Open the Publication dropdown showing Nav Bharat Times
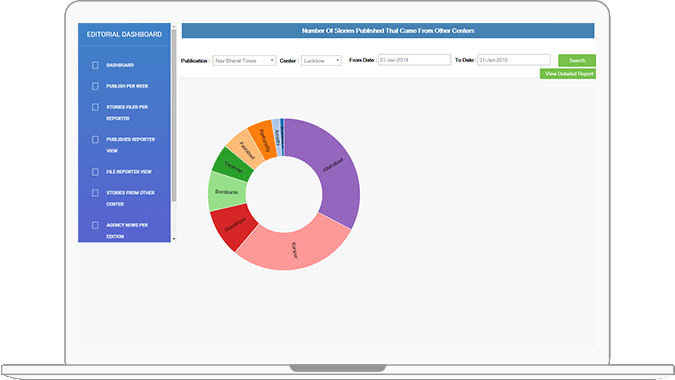The width and height of the screenshot is (675, 380). [x=244, y=61]
